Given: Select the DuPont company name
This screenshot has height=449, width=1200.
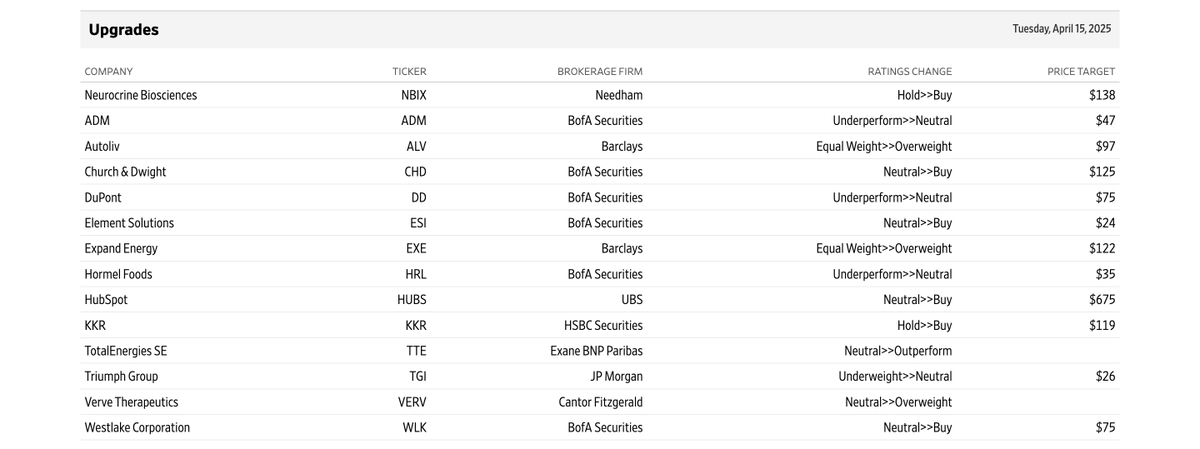Looking at the screenshot, I should click(104, 198).
